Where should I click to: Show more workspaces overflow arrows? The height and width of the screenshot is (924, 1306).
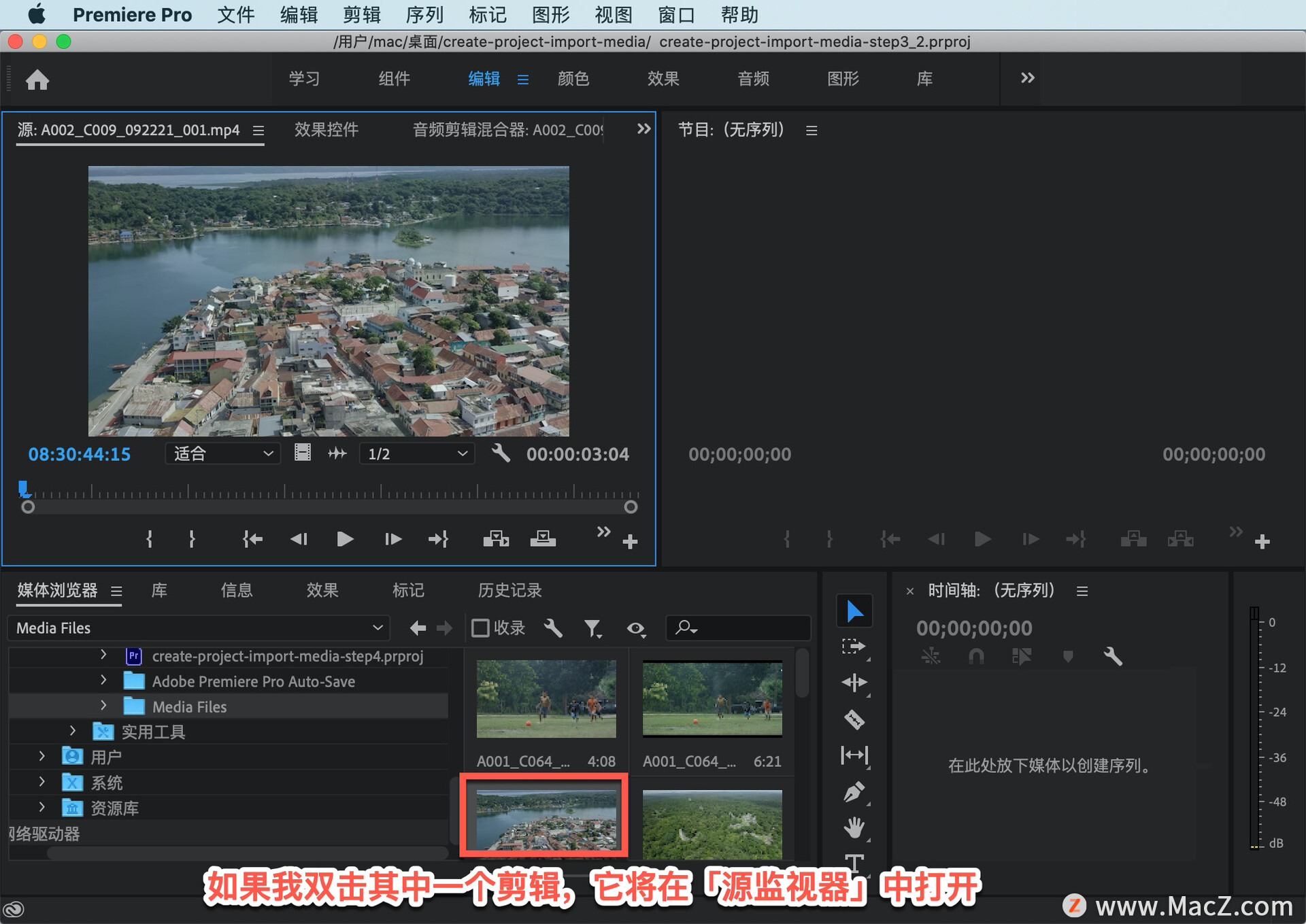[1028, 78]
